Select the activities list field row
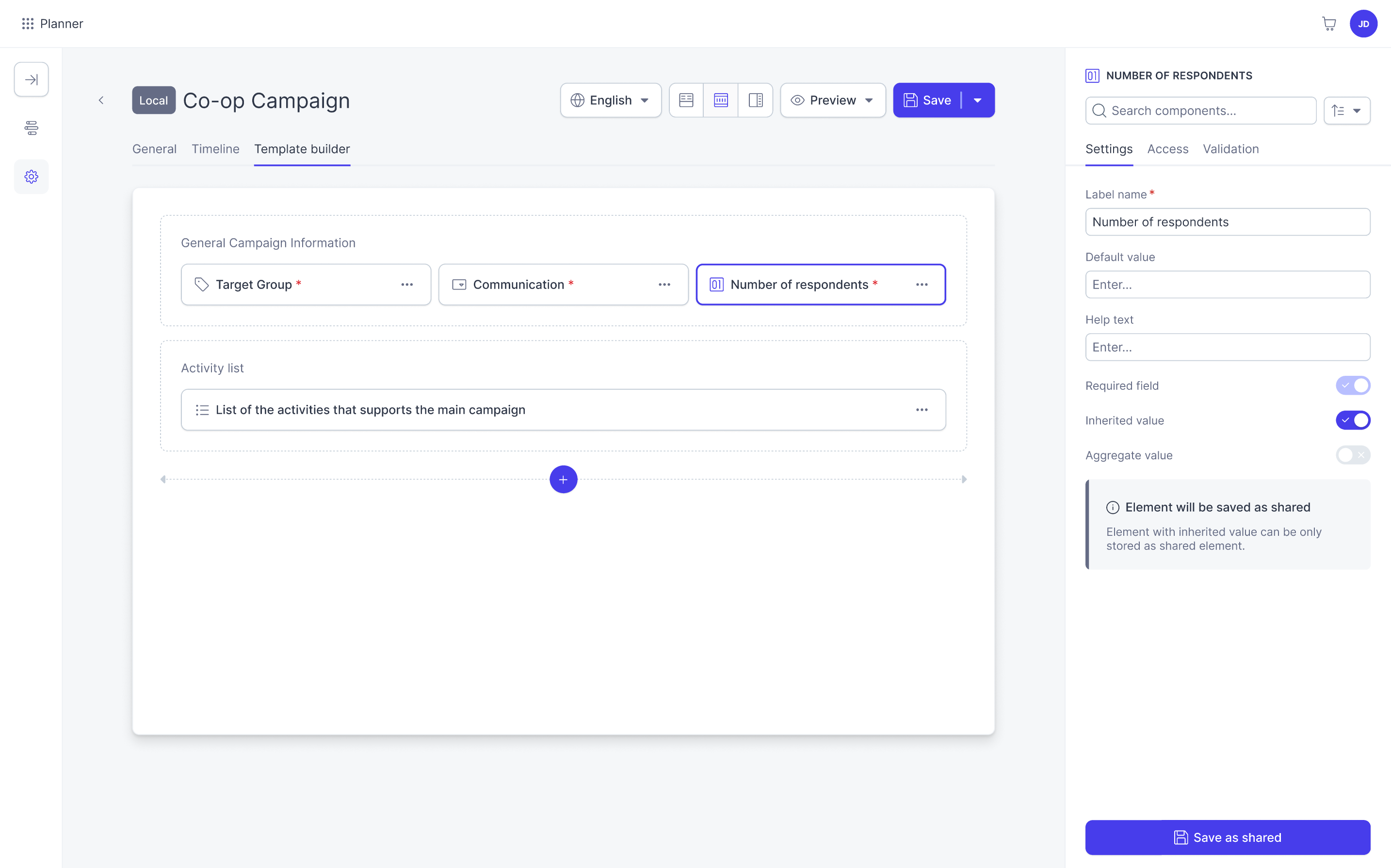The image size is (1391, 868). [x=563, y=410]
